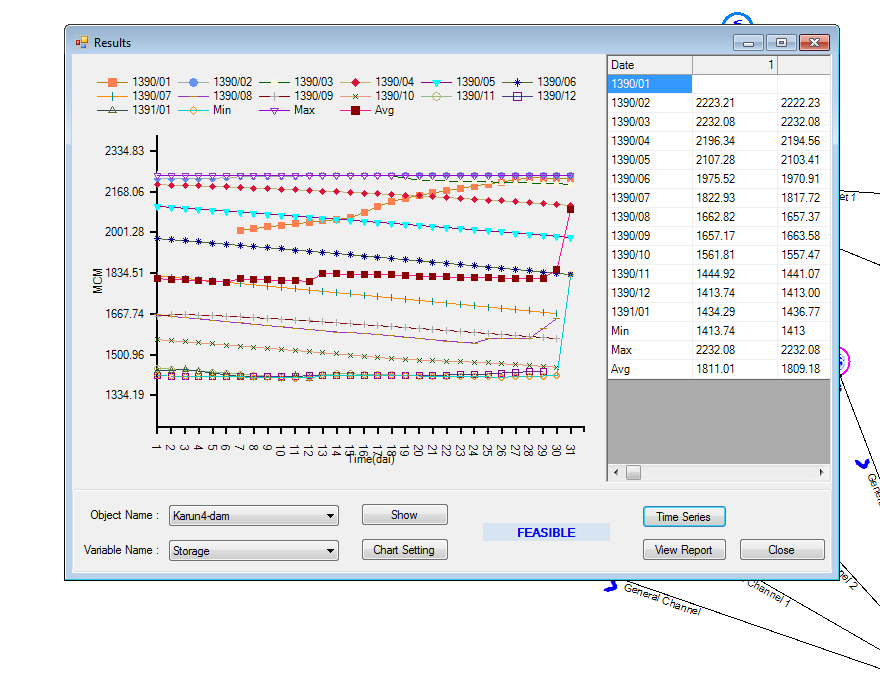Open Chart Setting
The image size is (880, 682).
point(404,550)
